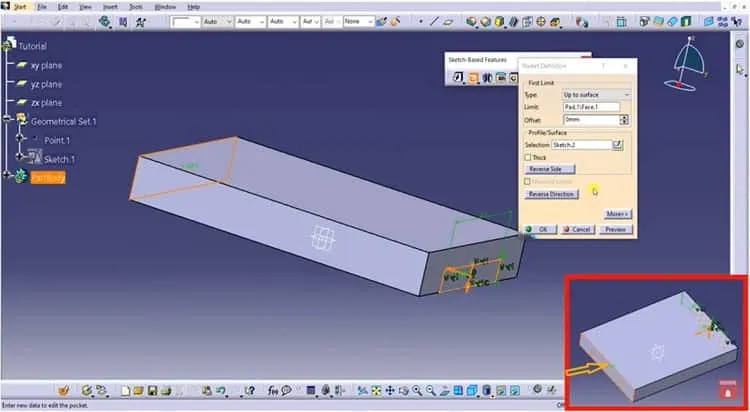Click the Zoom Out magnifier icon
This screenshot has height=412, width=750.
point(430,391)
